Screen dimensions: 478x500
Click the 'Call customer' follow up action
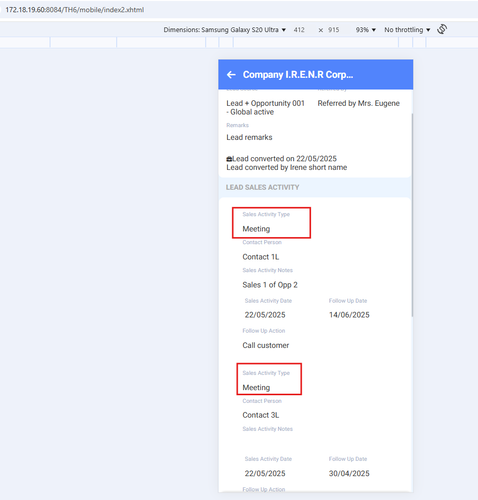click(x=266, y=345)
